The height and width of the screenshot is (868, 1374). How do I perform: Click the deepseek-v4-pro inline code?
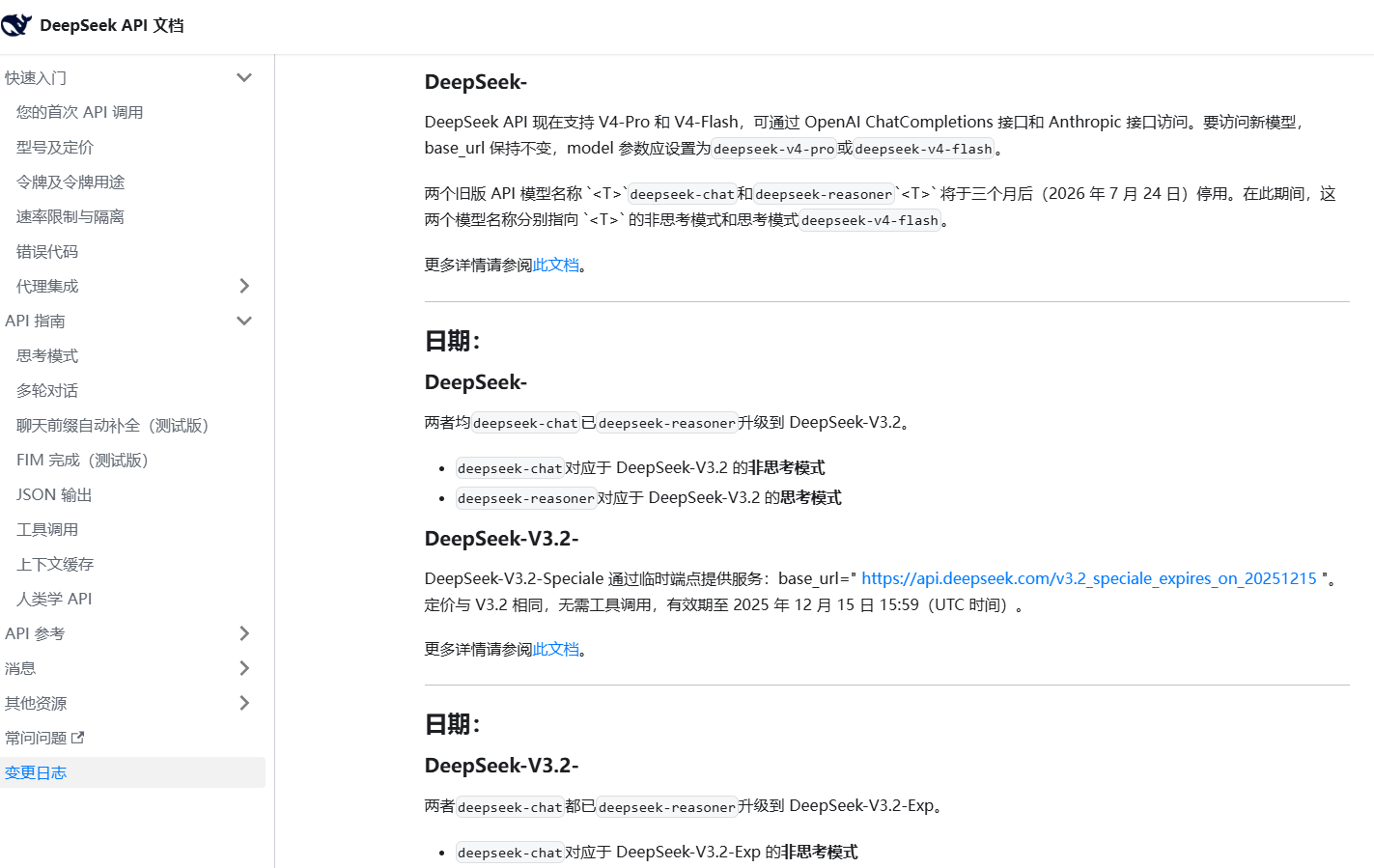[773, 149]
